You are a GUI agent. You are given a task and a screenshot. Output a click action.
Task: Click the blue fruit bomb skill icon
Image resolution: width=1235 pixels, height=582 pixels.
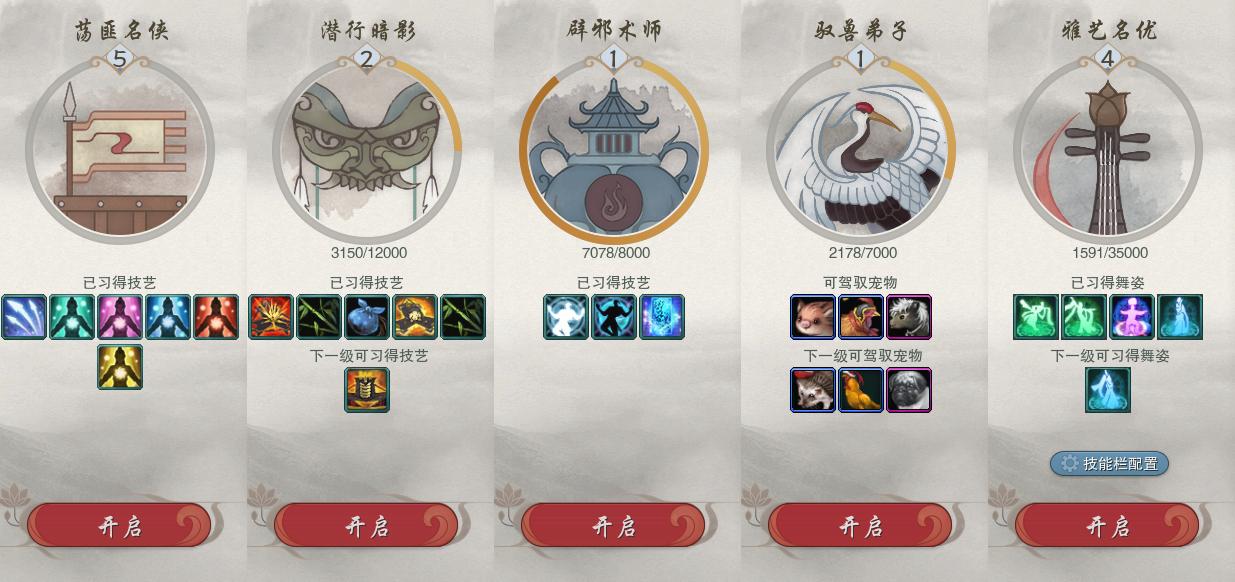pos(367,317)
